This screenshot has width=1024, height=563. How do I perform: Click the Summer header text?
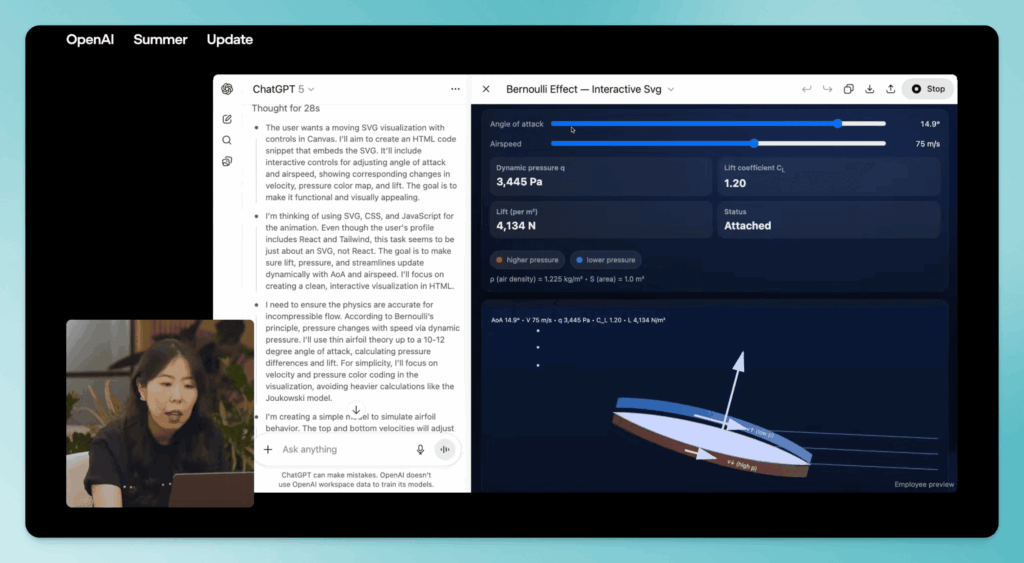tap(161, 39)
